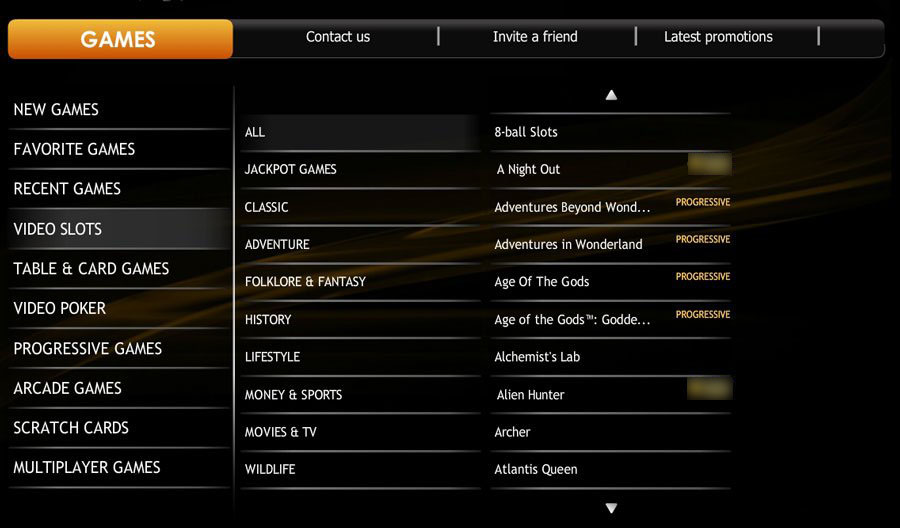This screenshot has width=900, height=528.
Task: Open the GAMES tab
Action: click(119, 40)
